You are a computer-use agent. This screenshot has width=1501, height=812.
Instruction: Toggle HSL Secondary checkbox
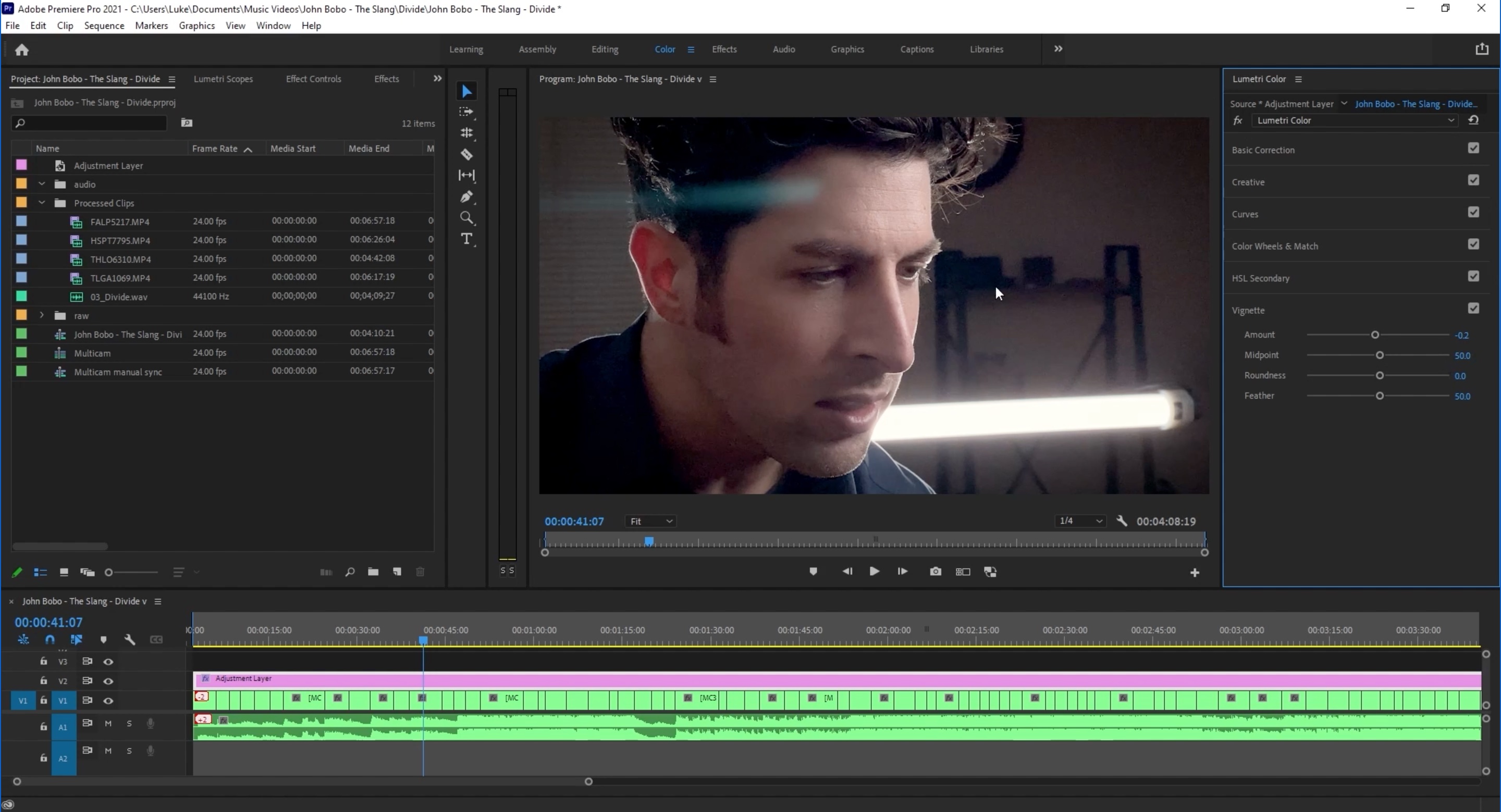(1473, 277)
